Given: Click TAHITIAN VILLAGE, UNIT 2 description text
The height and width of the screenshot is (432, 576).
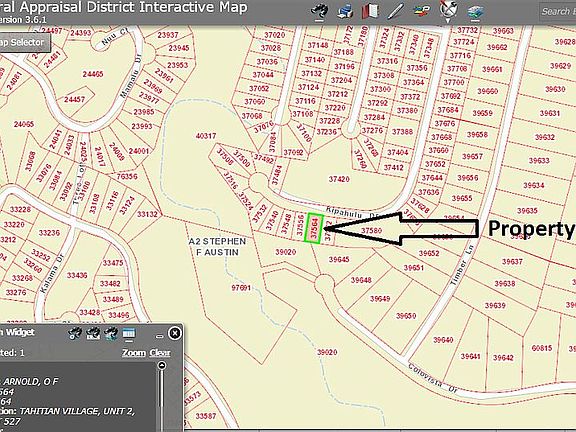Looking at the screenshot, I should (x=77, y=411).
